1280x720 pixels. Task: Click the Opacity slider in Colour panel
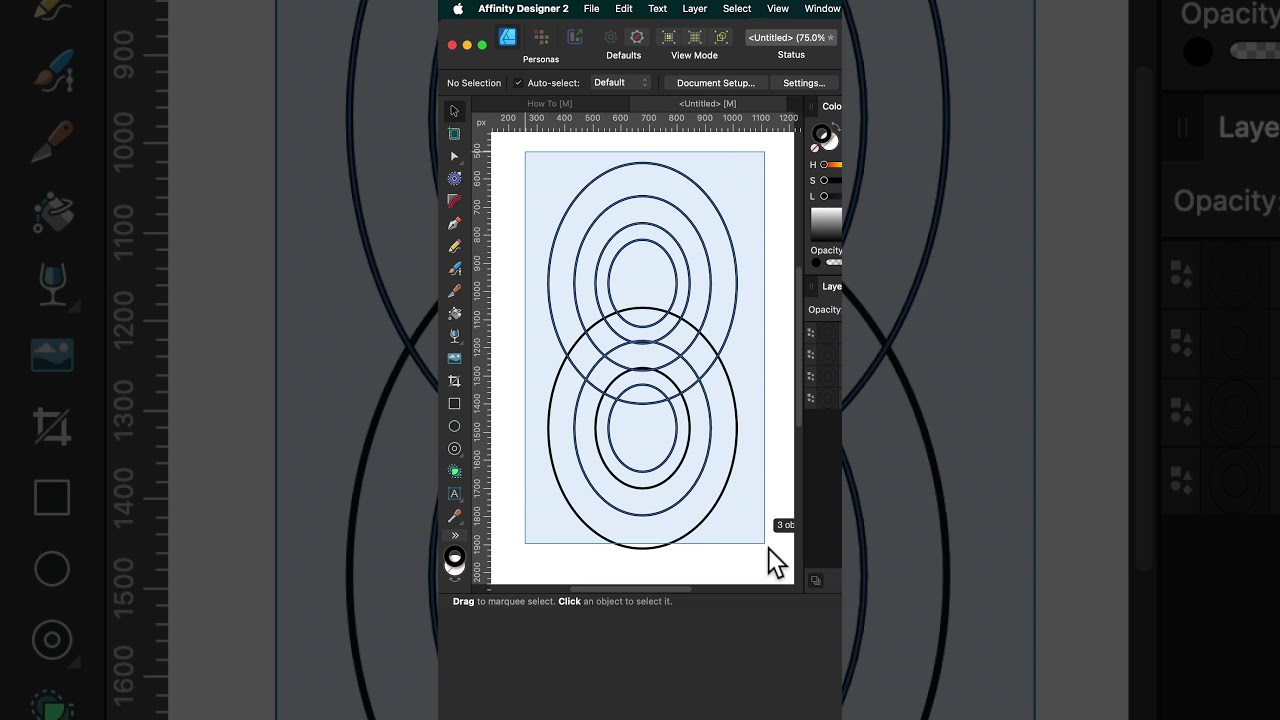[833, 262]
